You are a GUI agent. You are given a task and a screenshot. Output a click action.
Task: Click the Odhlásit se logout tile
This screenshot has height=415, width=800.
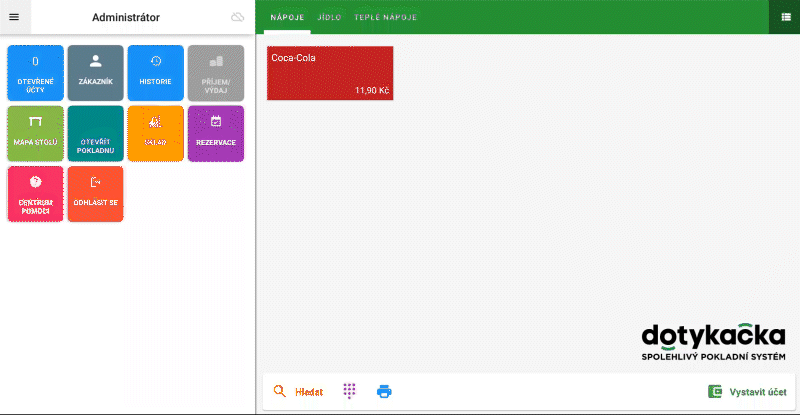(x=95, y=193)
